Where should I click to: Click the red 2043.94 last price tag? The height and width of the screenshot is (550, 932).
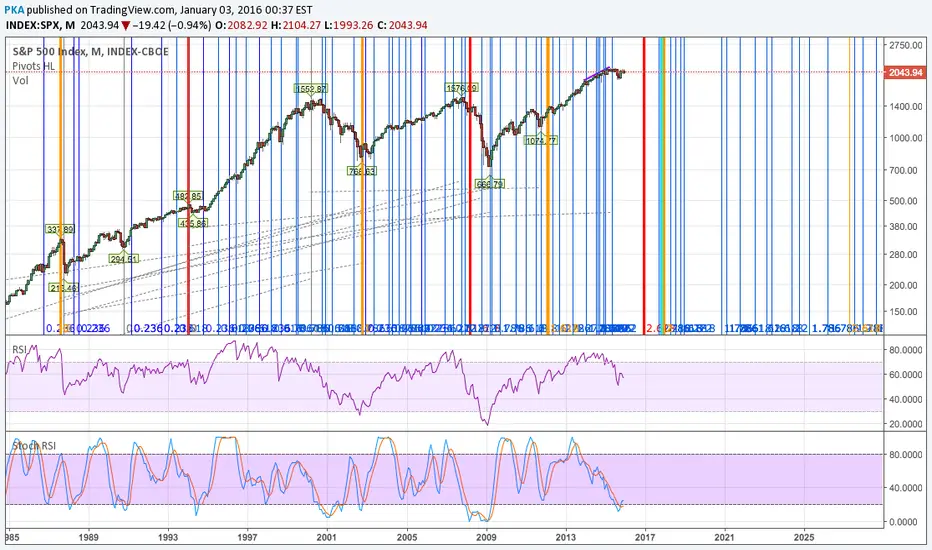tap(905, 73)
